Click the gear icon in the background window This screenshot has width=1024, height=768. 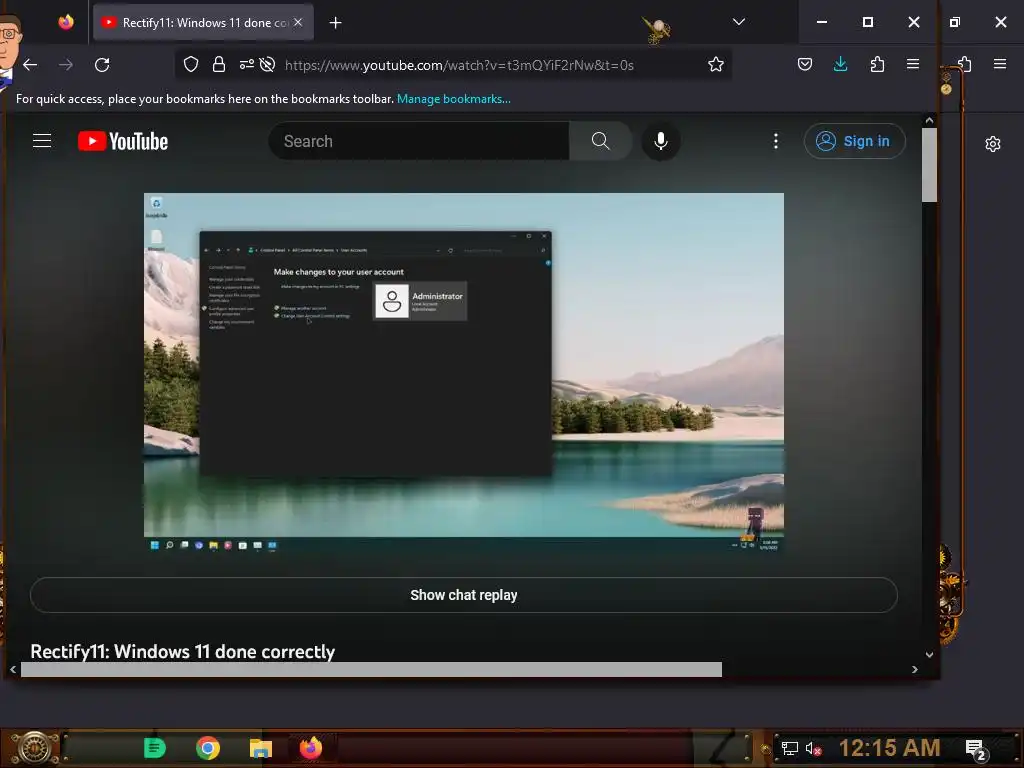click(993, 144)
